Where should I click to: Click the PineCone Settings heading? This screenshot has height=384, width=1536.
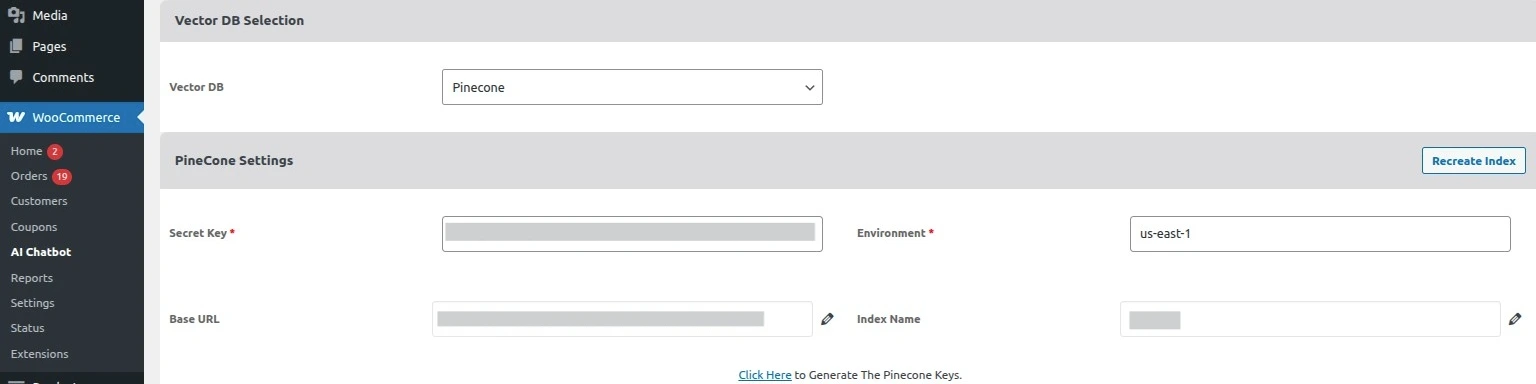[234, 160]
